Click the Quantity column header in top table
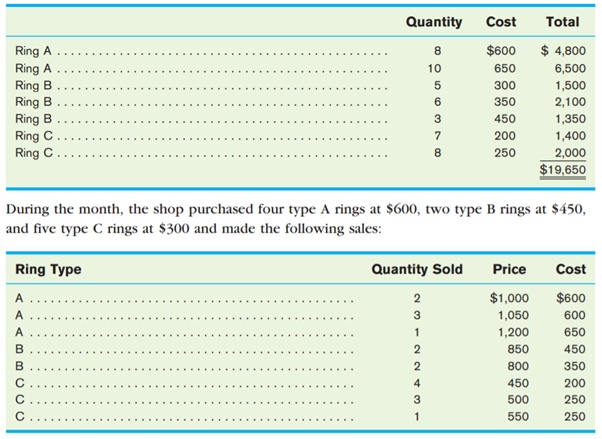 click(434, 22)
